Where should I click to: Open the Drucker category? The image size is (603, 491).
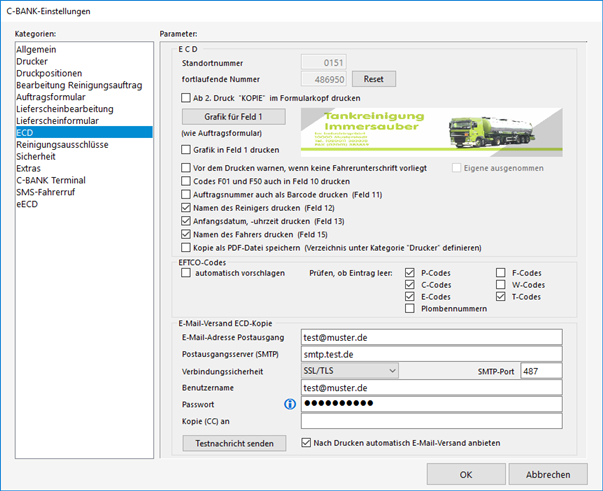tap(35, 60)
